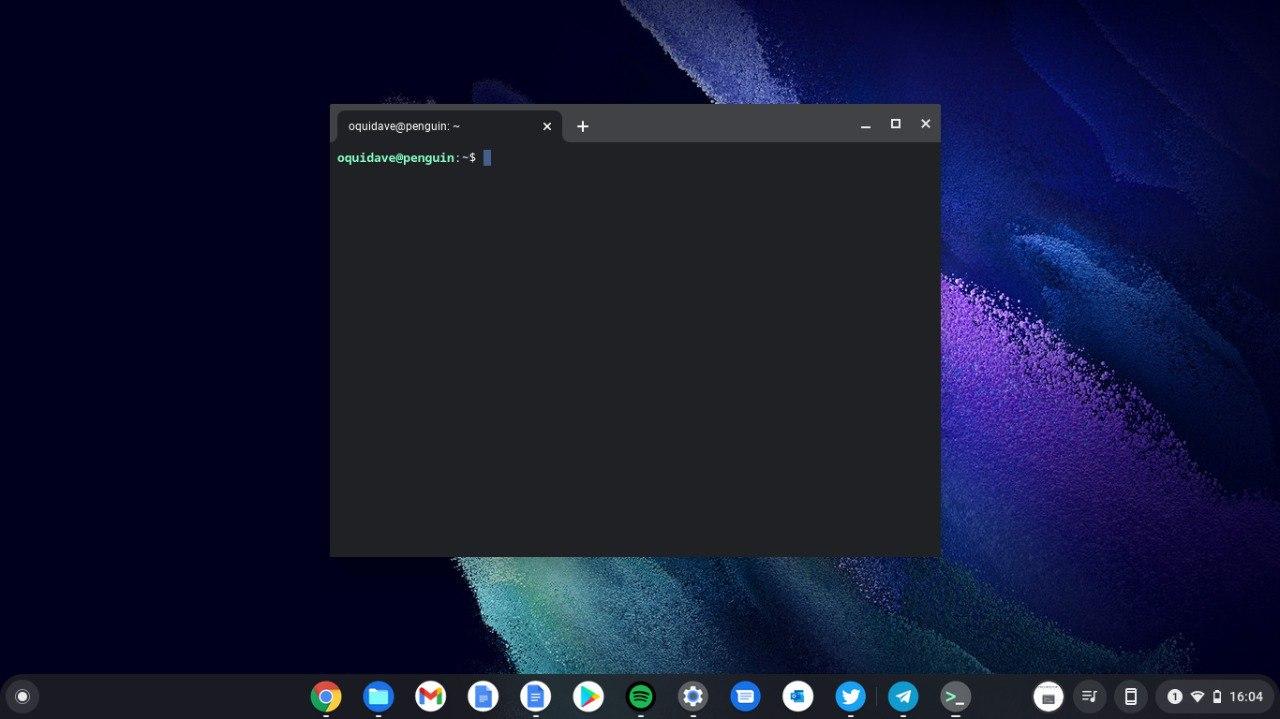Screen dimensions: 1280x719
Task: Launch Google Chrome from the shelf
Action: [326, 696]
